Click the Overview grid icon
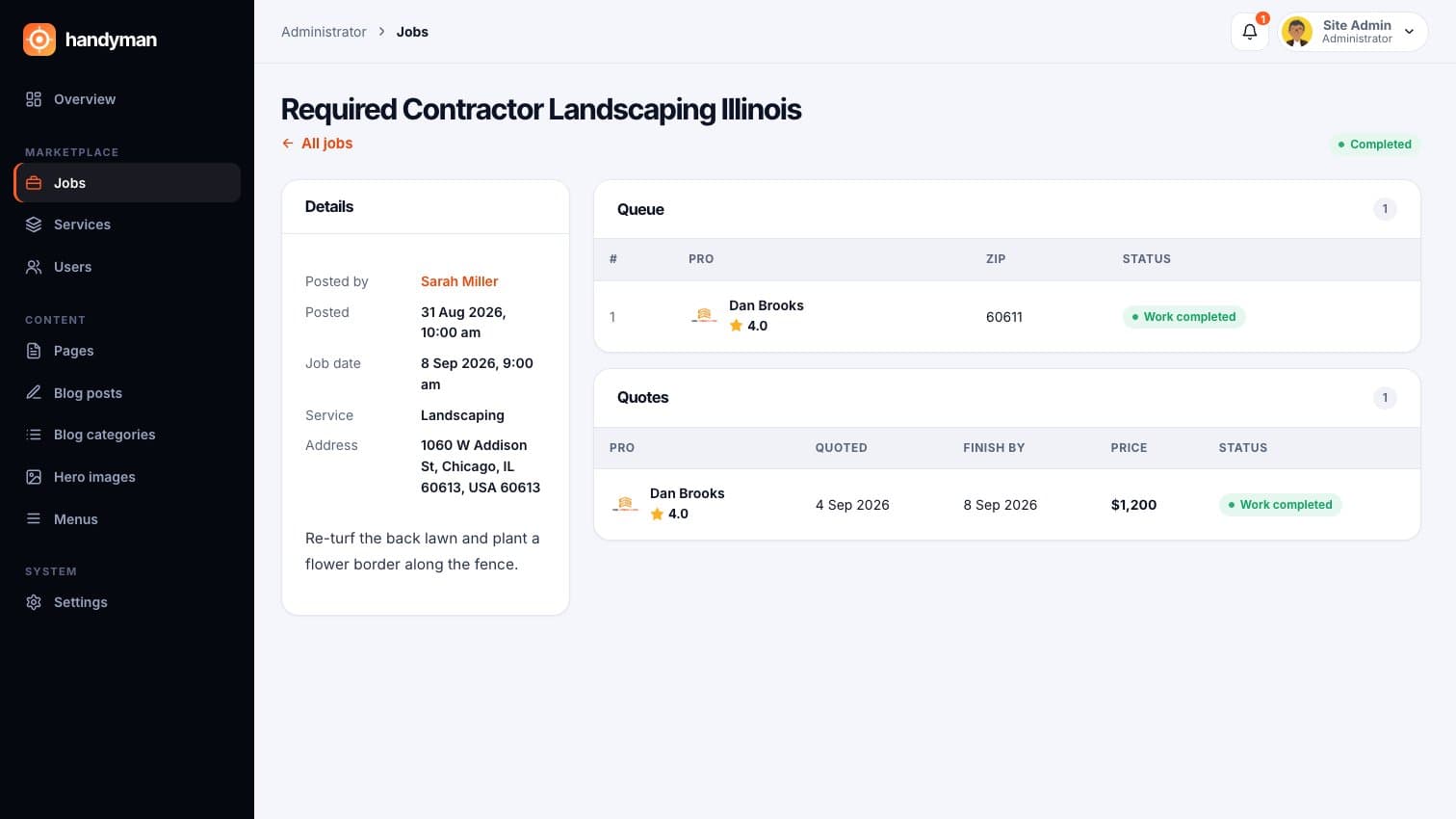This screenshot has width=1456, height=819. 34,99
